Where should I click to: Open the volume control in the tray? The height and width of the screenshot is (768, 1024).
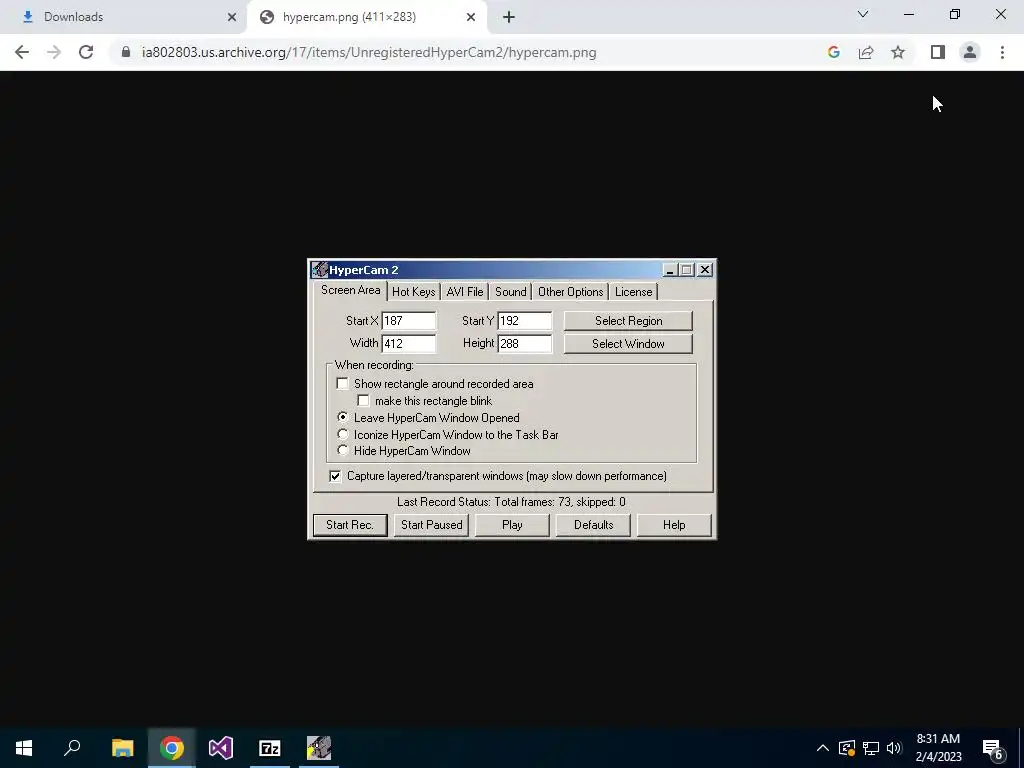[x=894, y=748]
